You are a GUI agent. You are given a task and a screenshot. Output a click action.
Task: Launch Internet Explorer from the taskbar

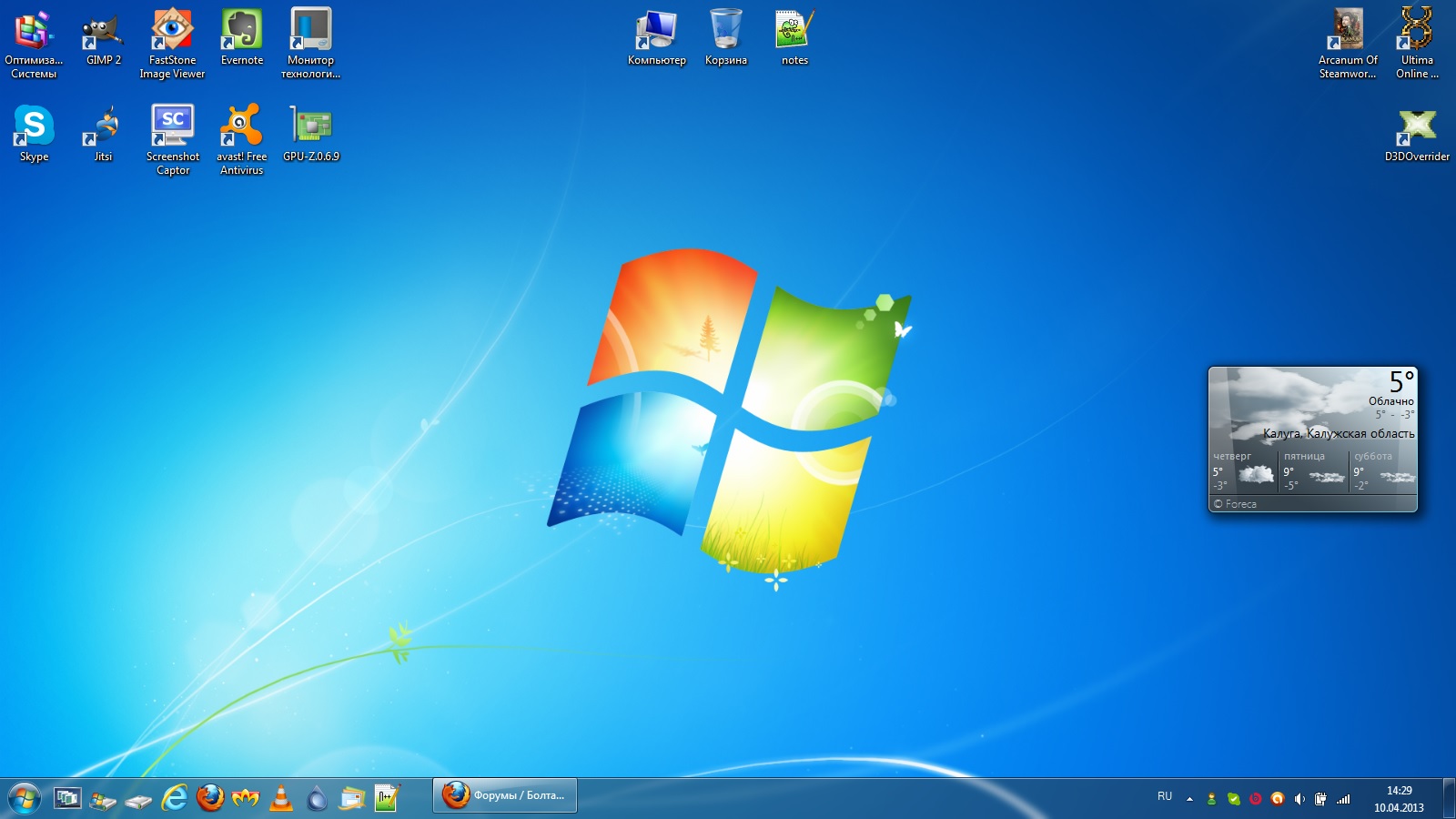174,798
